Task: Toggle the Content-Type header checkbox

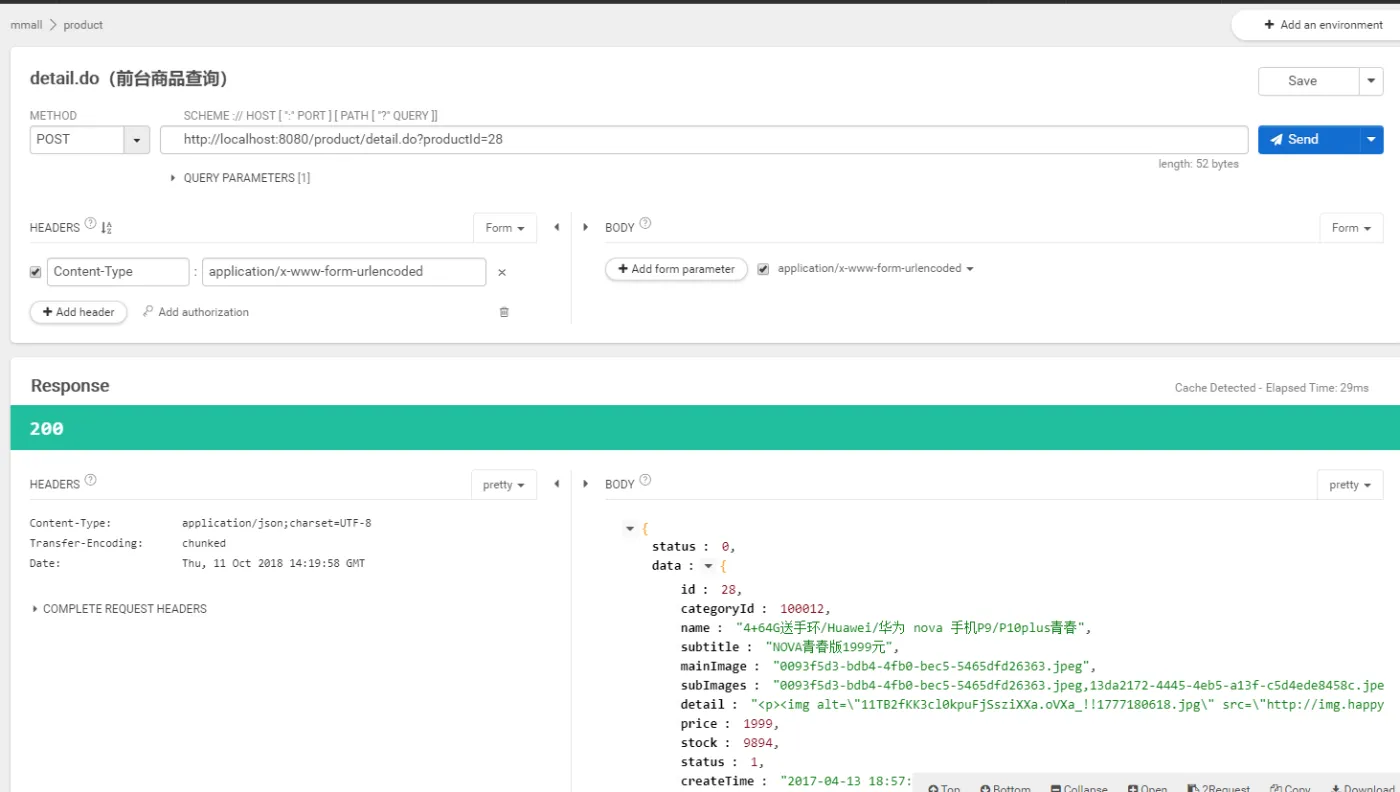Action: pyautogui.click(x=36, y=272)
